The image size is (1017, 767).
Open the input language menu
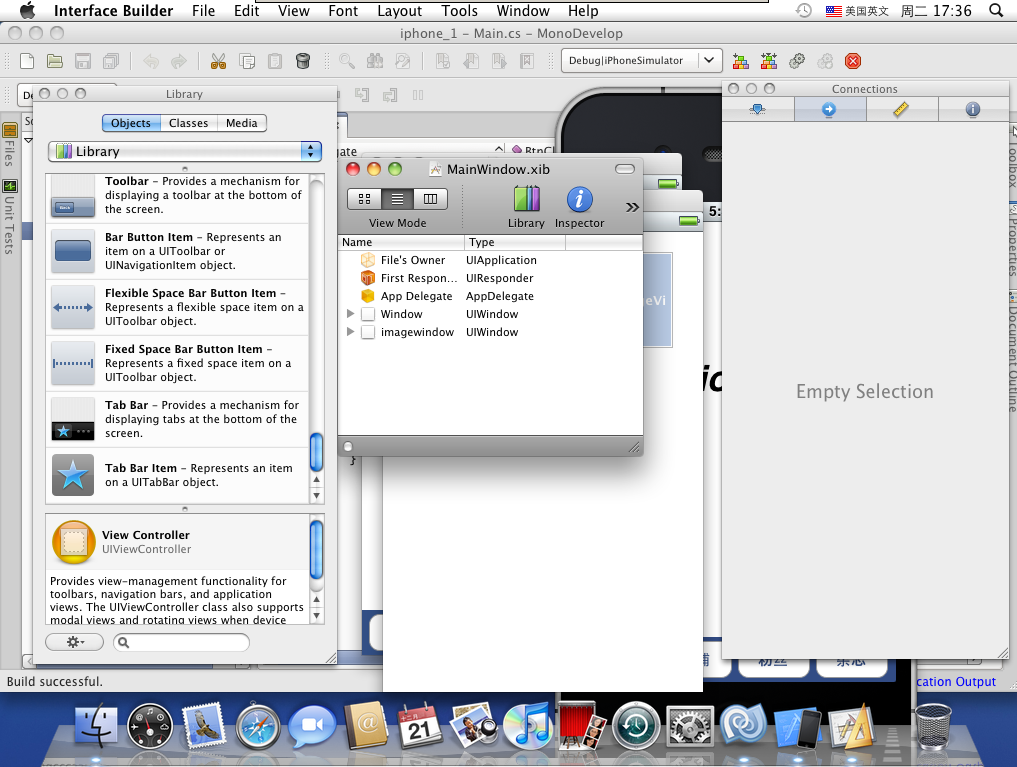(857, 10)
